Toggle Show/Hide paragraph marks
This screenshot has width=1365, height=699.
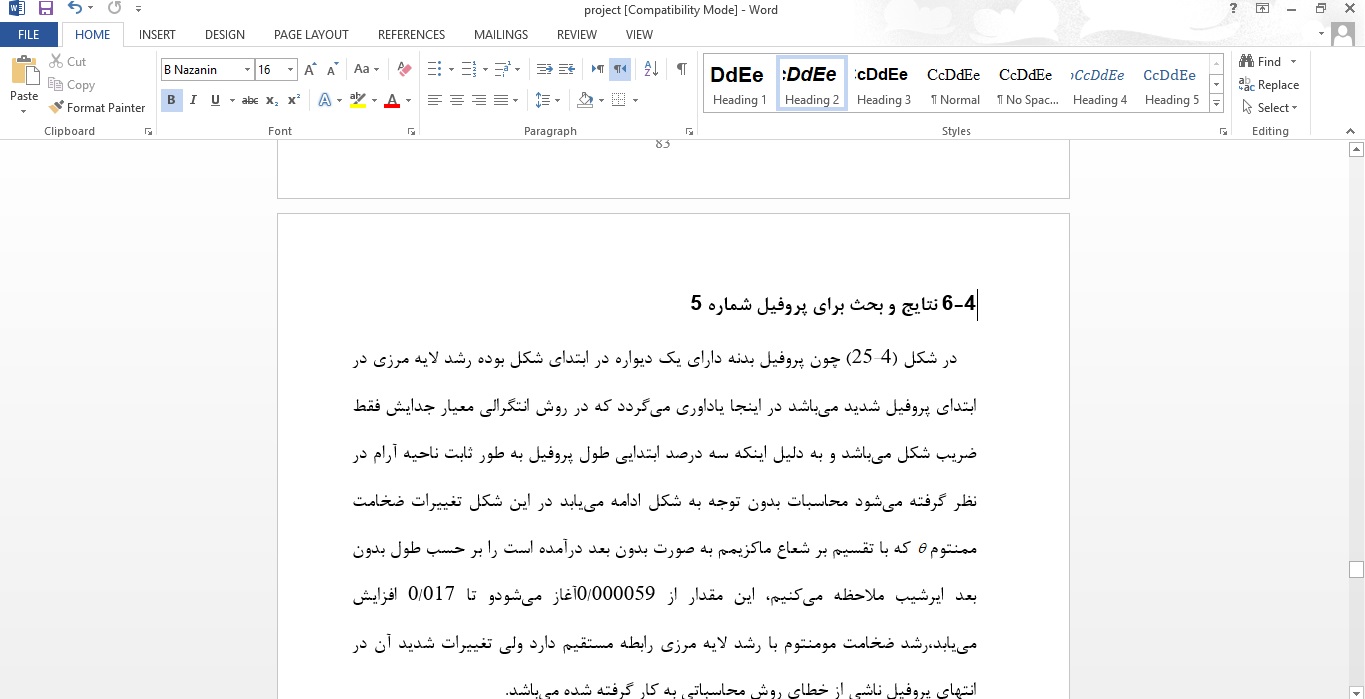point(681,70)
